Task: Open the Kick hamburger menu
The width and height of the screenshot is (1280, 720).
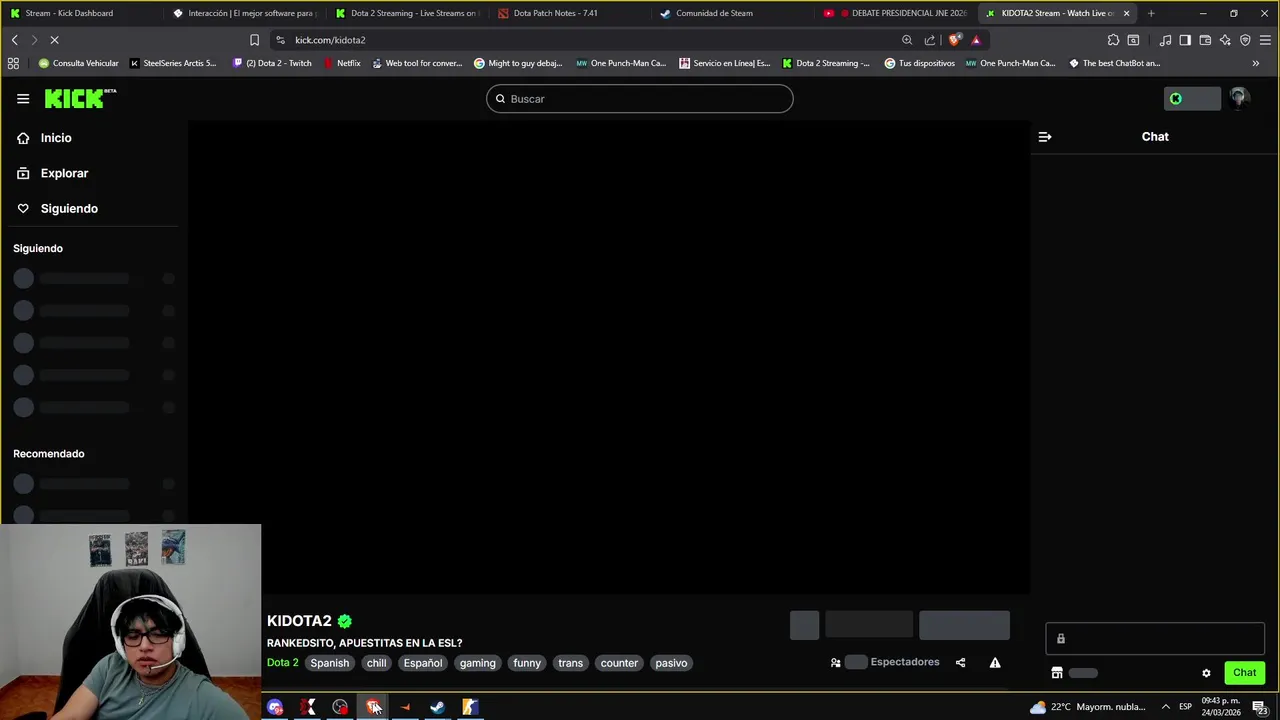Action: coord(23,99)
